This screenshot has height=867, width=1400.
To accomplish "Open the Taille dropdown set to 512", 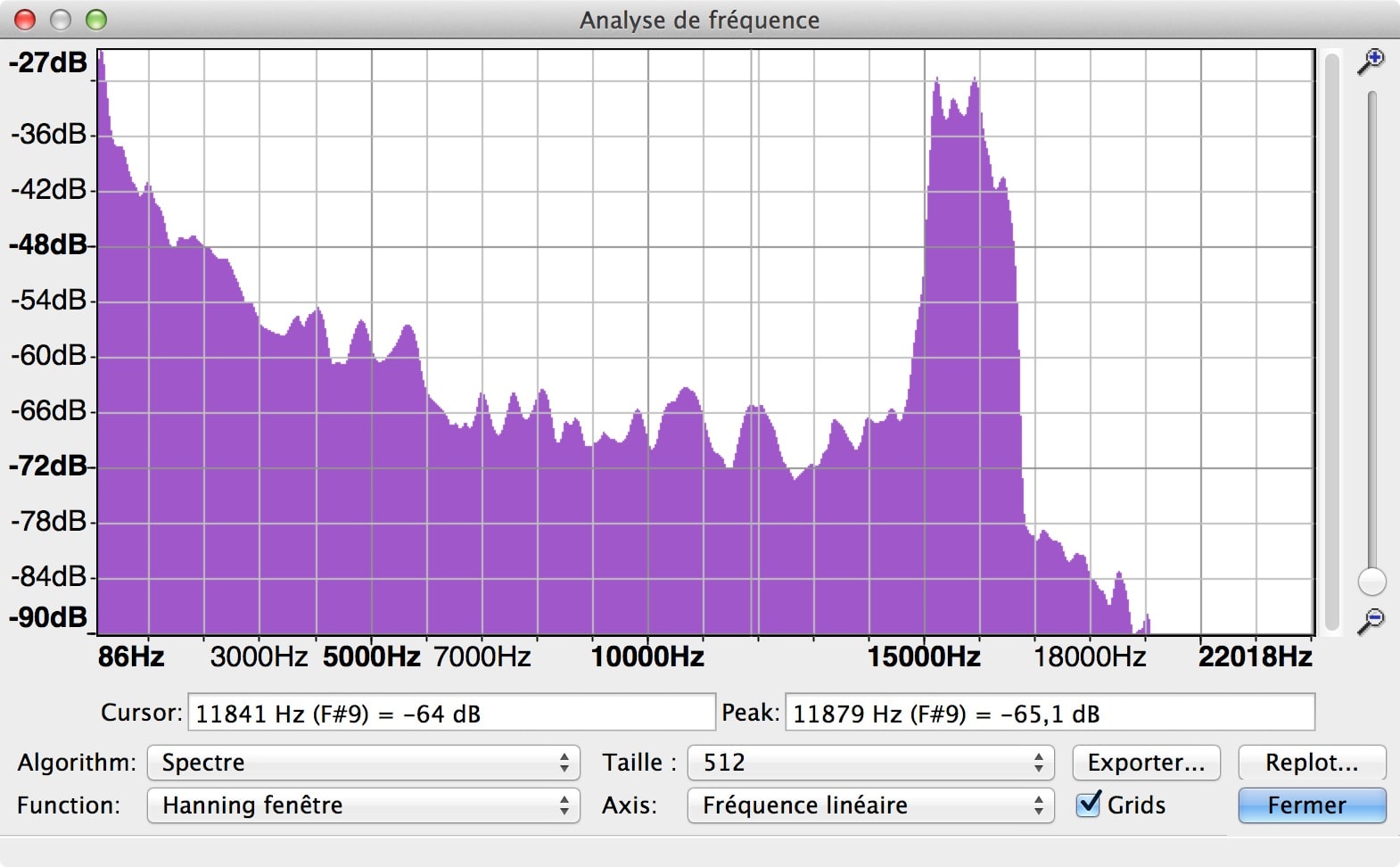I will [x=869, y=763].
